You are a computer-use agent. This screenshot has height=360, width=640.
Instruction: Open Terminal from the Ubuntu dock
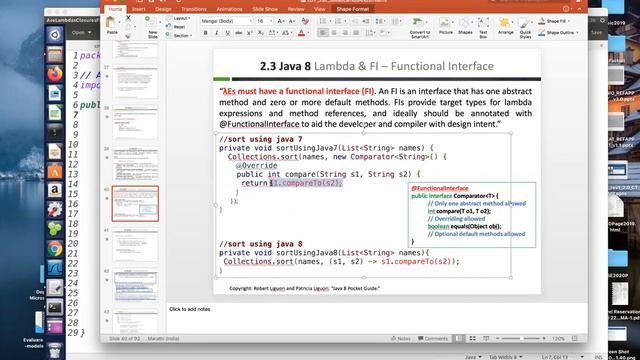(55, 307)
